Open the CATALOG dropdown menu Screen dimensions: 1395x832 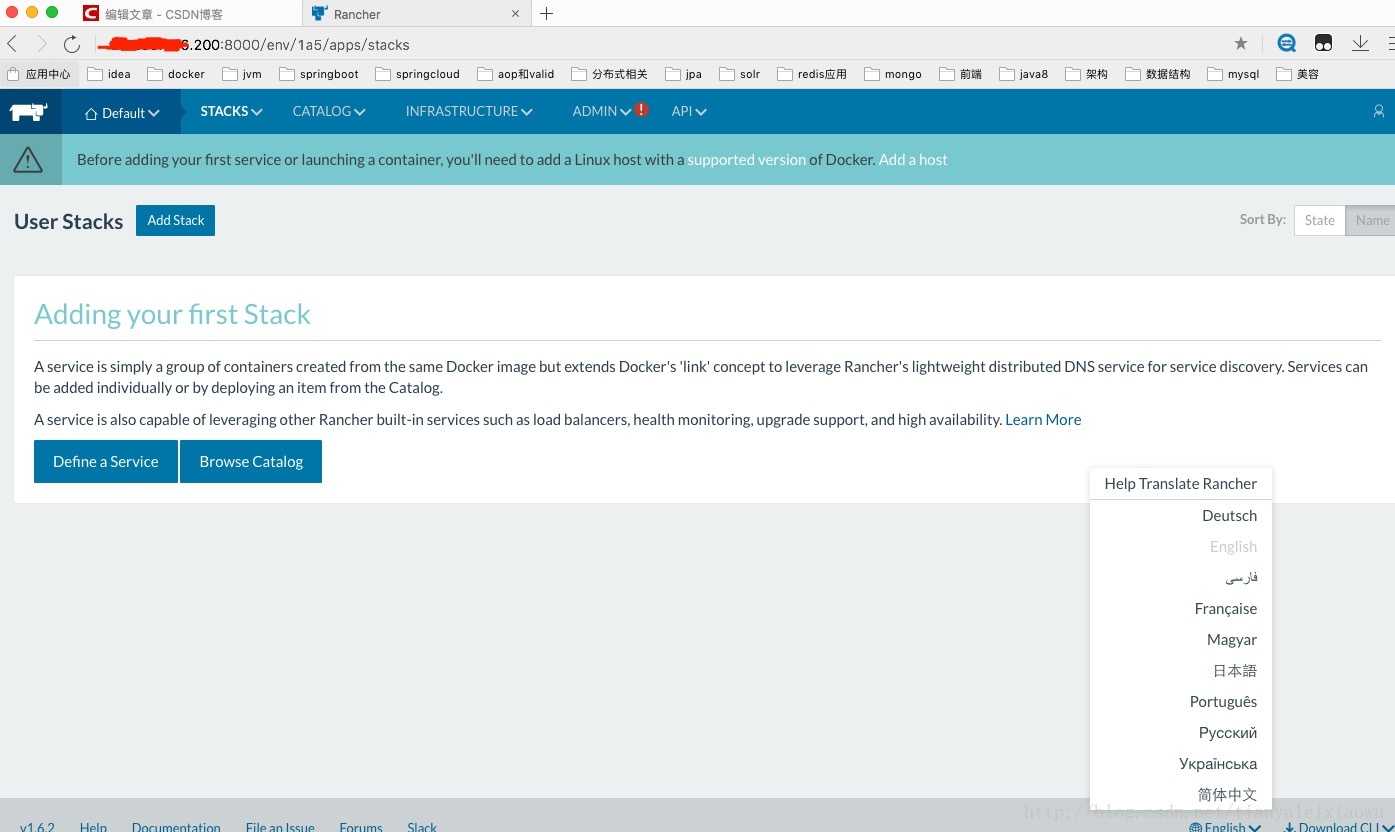329,111
